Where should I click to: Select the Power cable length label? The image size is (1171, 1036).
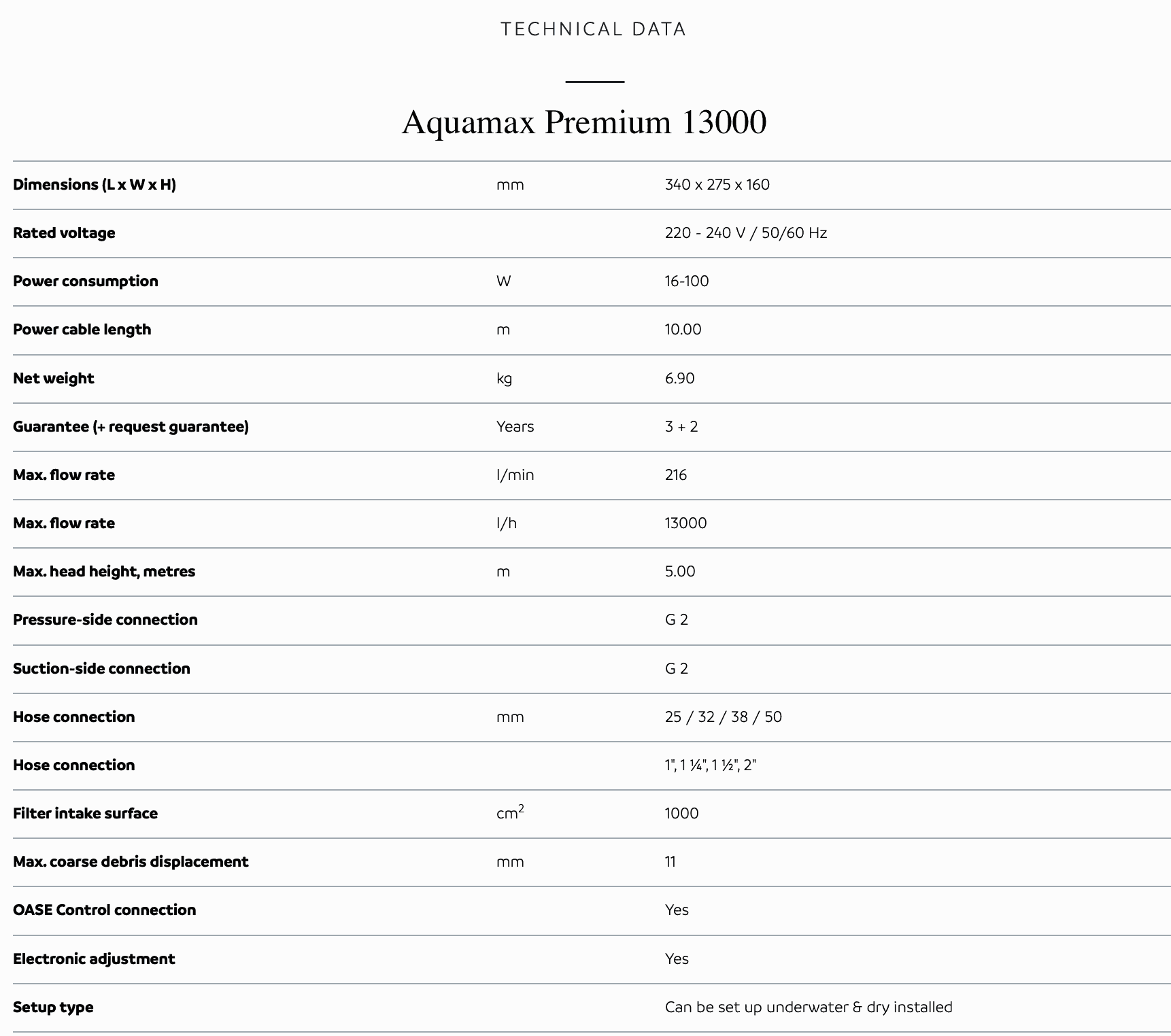(82, 330)
